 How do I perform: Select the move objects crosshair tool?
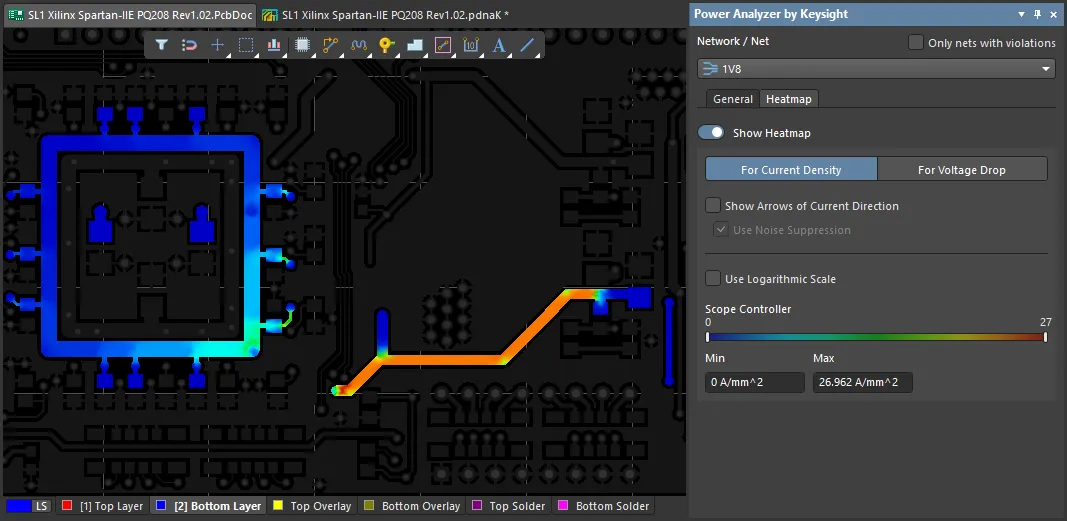(217, 45)
